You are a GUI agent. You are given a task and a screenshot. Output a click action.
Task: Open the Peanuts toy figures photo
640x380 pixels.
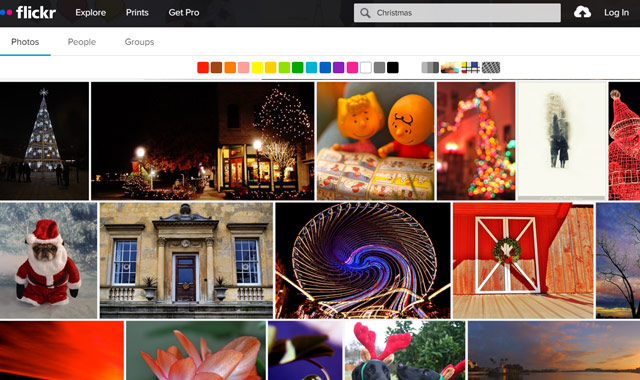[376, 141]
